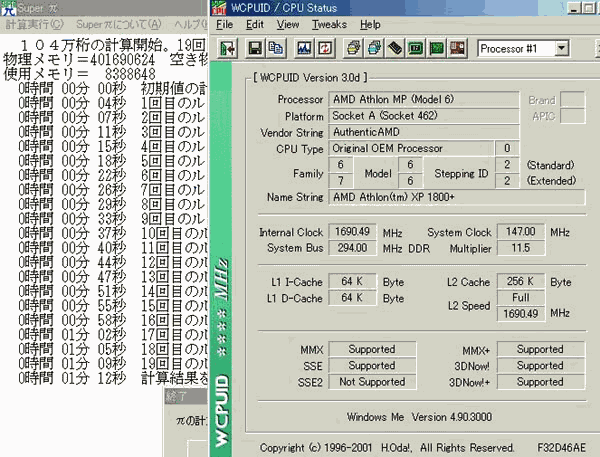Click the WCPUID Version 3.0d group label
This screenshot has width=600, height=457.
click(x=310, y=78)
